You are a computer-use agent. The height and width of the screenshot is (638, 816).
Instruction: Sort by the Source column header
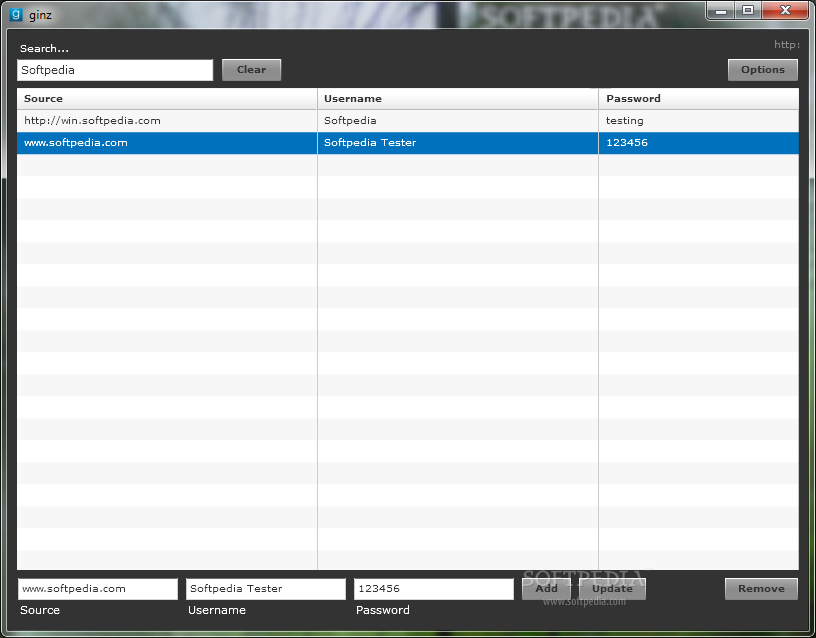click(x=167, y=99)
